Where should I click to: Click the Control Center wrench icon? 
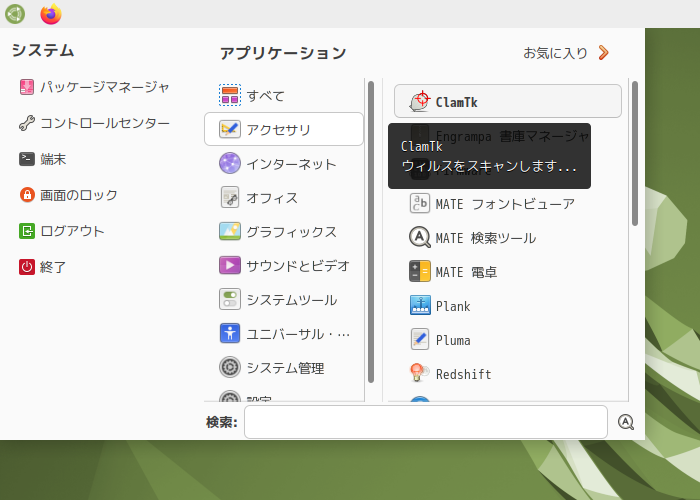tap(27, 123)
